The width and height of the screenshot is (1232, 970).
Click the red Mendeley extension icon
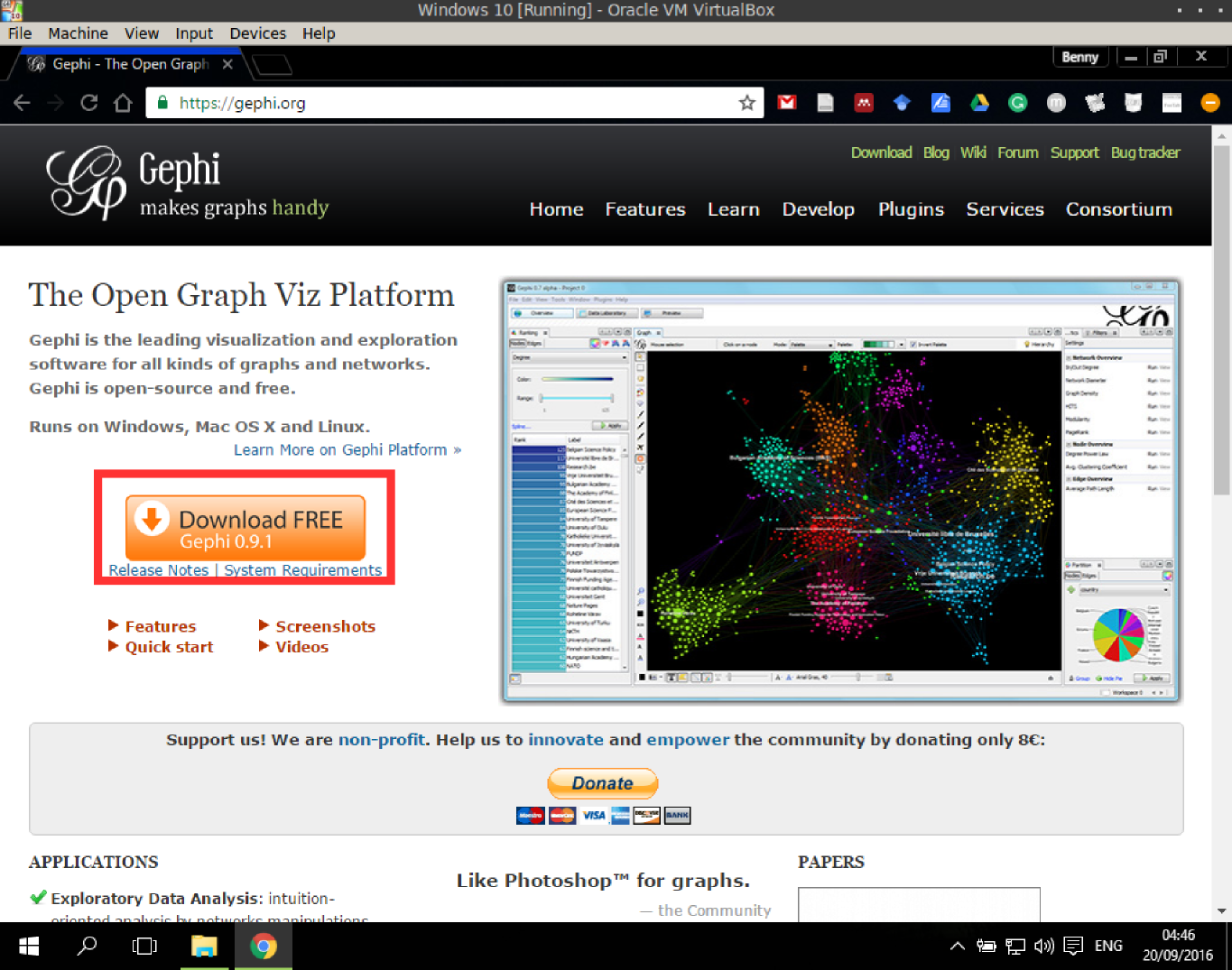(x=864, y=103)
